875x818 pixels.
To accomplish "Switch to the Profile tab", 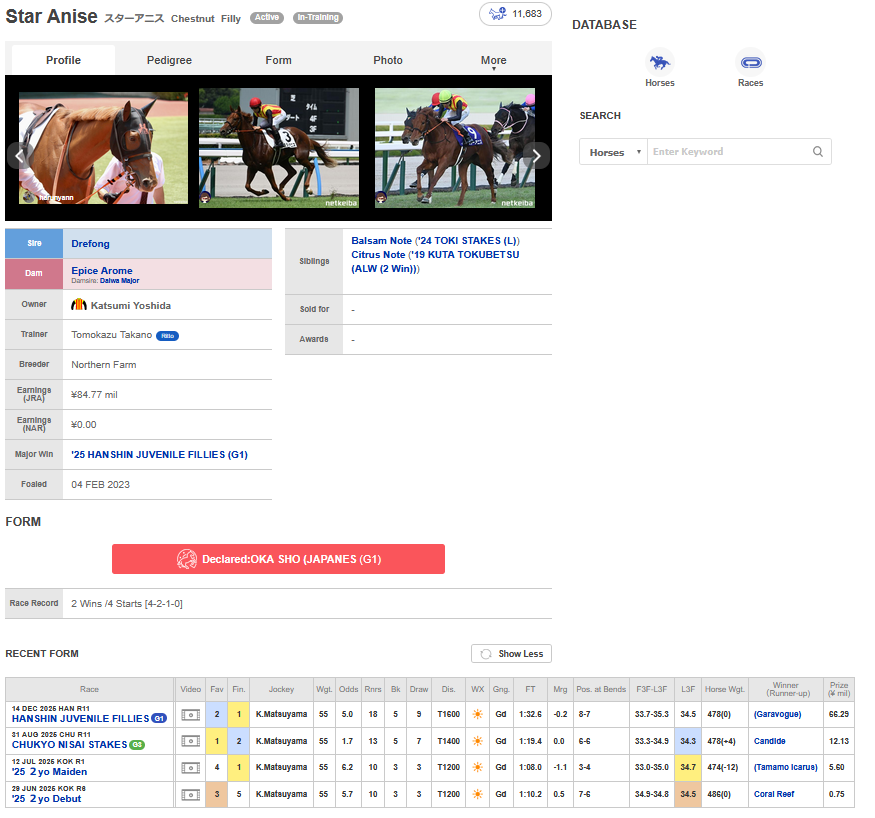I will pos(63,60).
